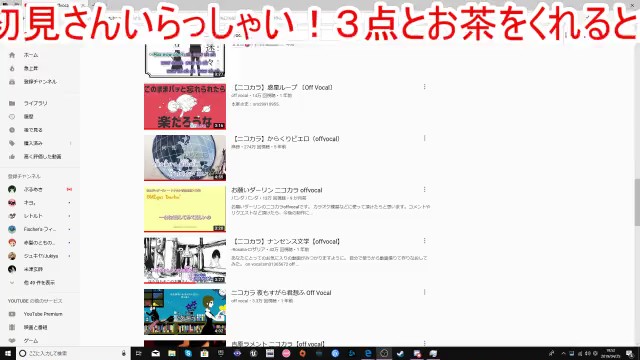Open the からくりピエロ globe thumbnail

185,158
